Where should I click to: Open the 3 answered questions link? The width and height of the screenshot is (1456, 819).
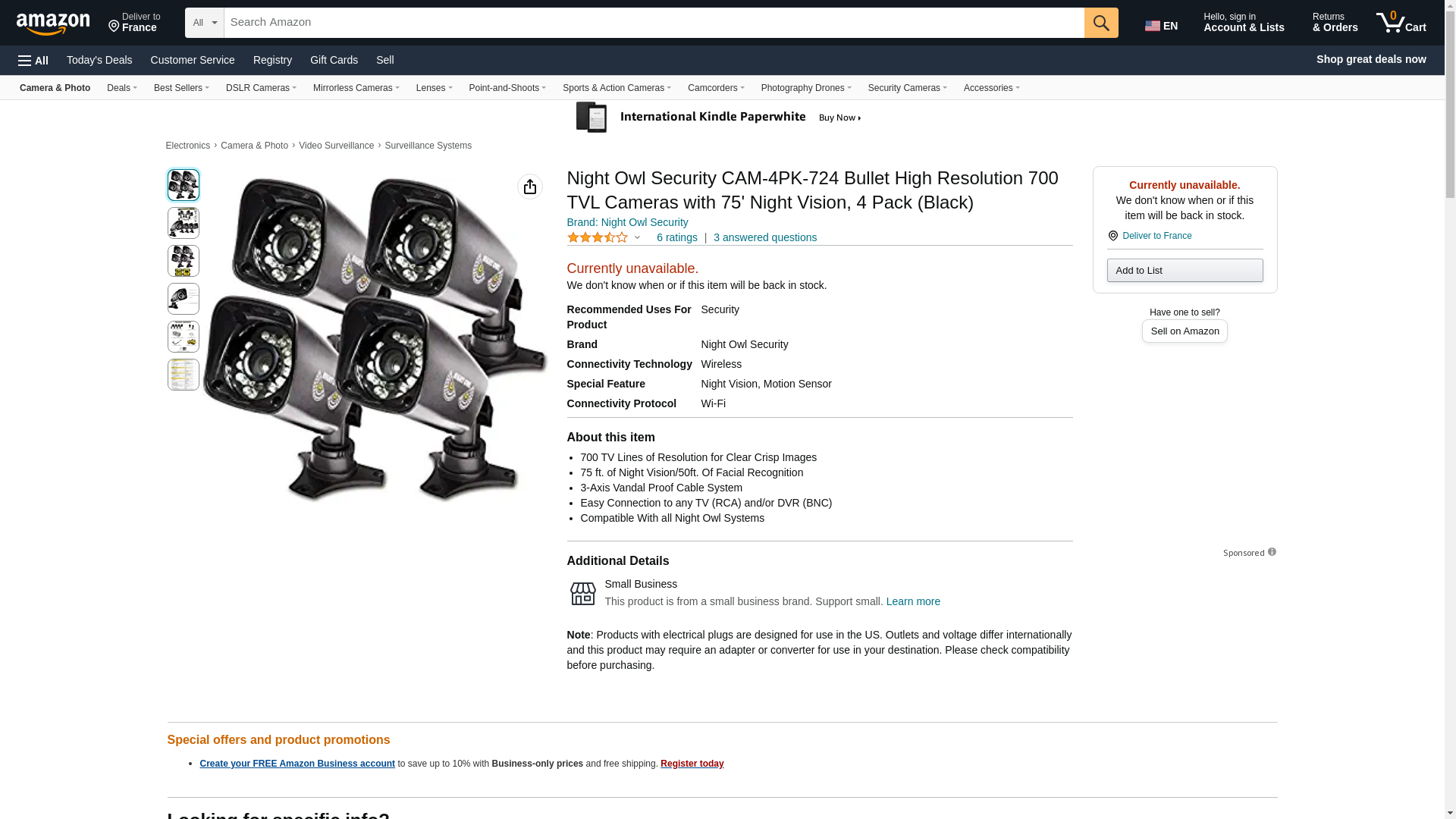point(764,237)
